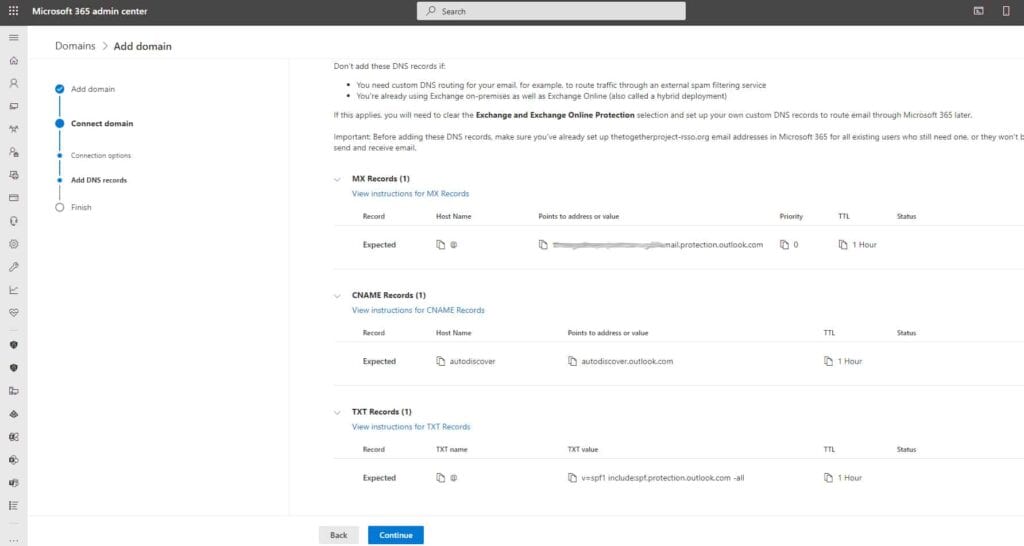
Task: Open the Billing card sidebar icon
Action: point(14,198)
